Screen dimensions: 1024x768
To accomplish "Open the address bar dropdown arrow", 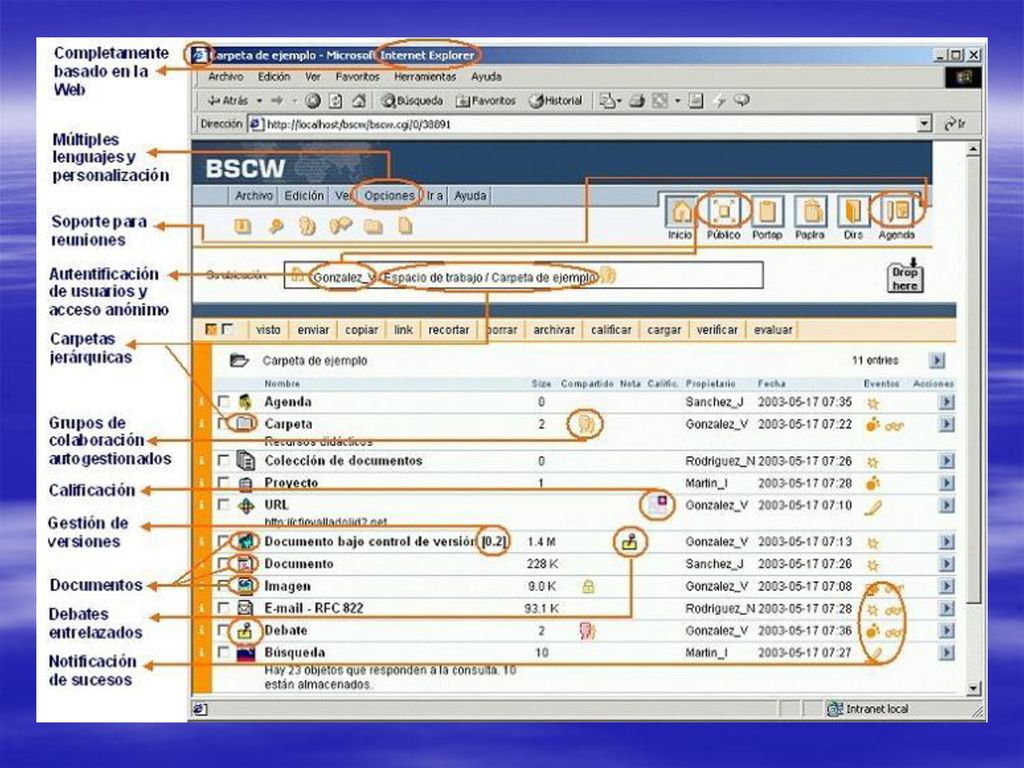I will [924, 123].
